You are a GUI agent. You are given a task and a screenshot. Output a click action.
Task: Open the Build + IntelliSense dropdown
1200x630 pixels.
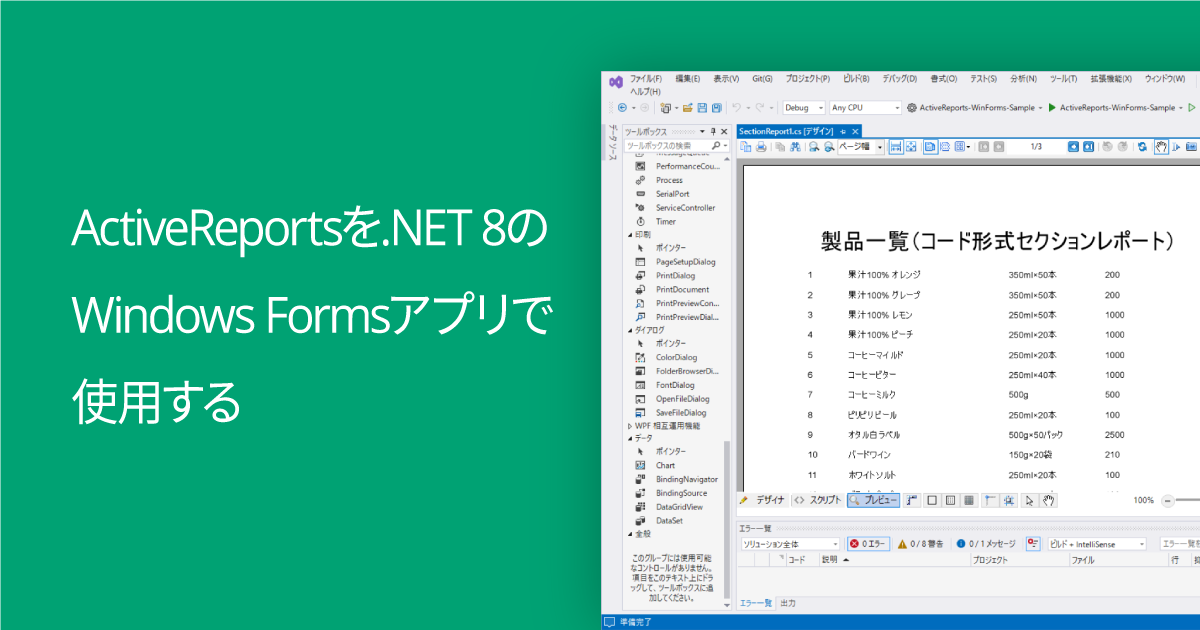(1096, 544)
